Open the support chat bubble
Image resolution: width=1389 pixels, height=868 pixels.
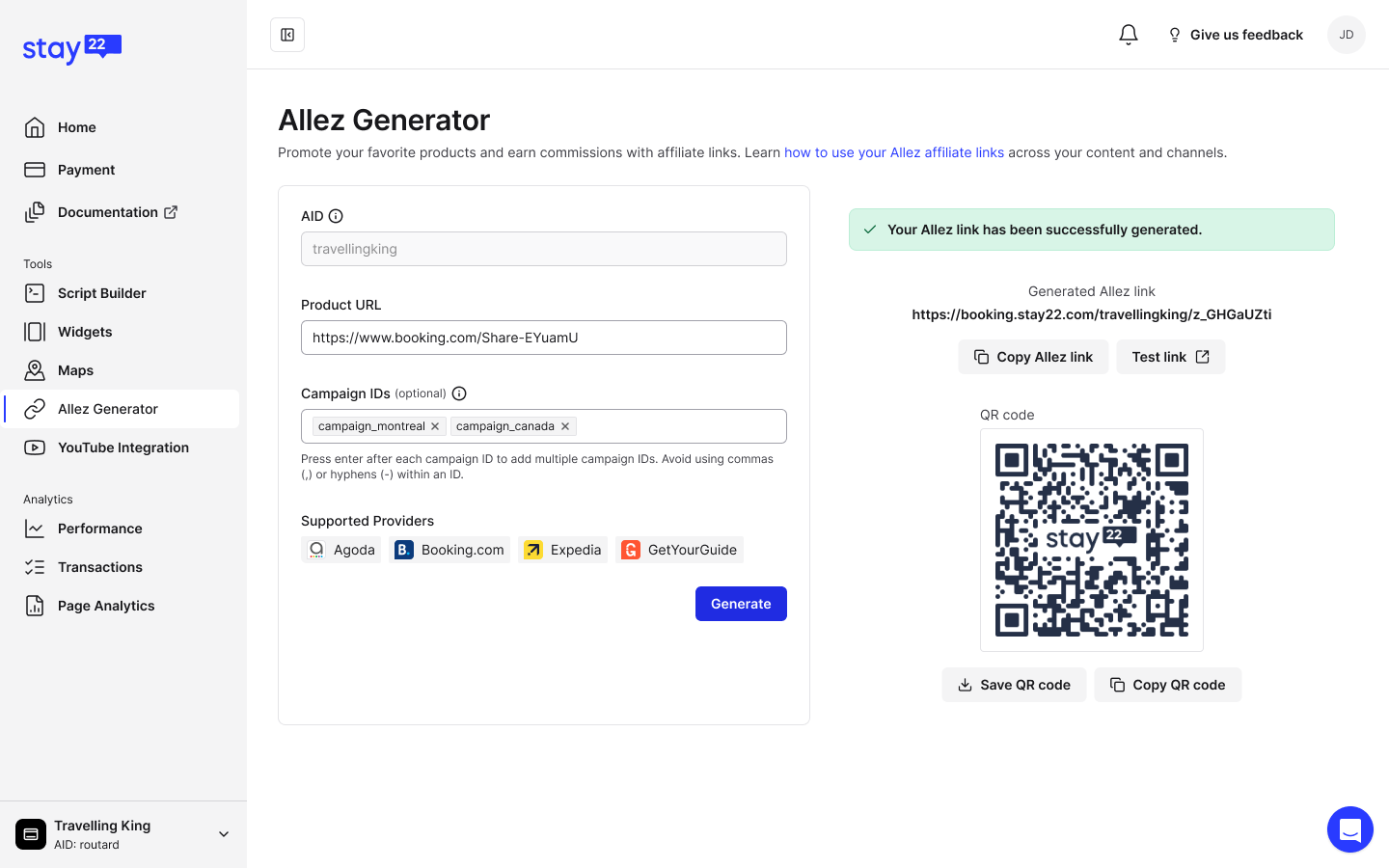click(x=1349, y=829)
